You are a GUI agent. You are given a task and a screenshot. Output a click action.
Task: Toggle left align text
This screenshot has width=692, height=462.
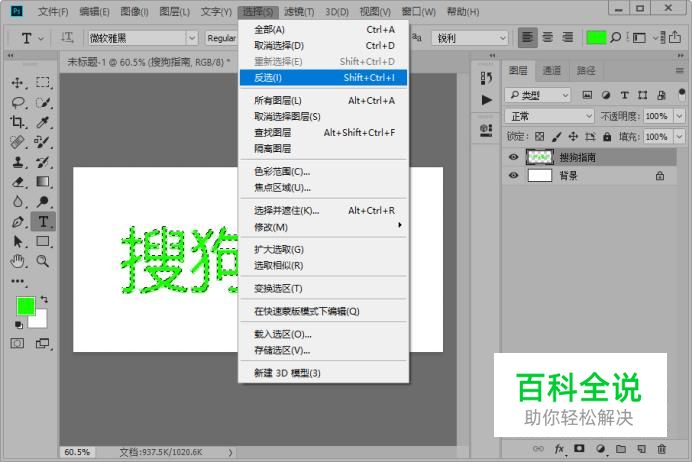(527, 38)
